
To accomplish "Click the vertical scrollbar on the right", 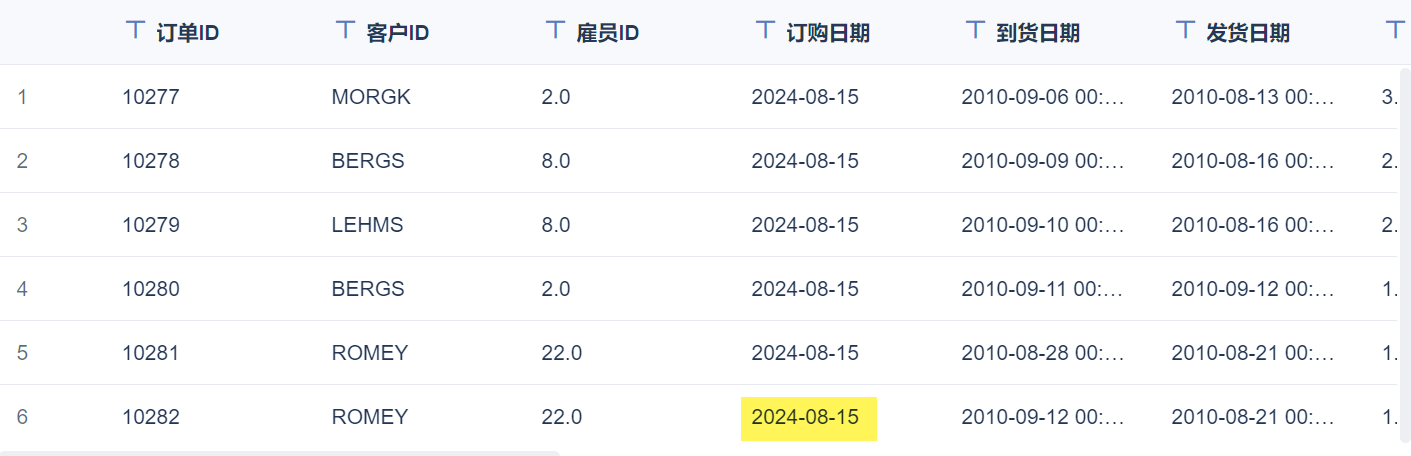I will (x=1405, y=250).
